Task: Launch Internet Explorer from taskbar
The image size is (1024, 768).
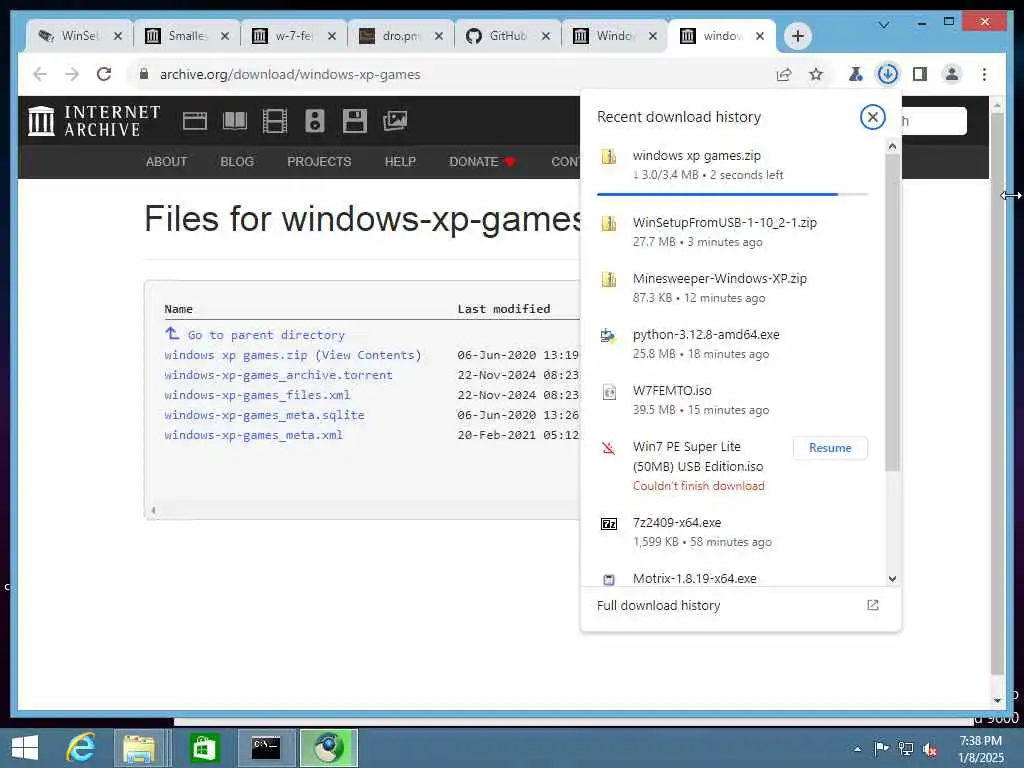Action: point(81,748)
